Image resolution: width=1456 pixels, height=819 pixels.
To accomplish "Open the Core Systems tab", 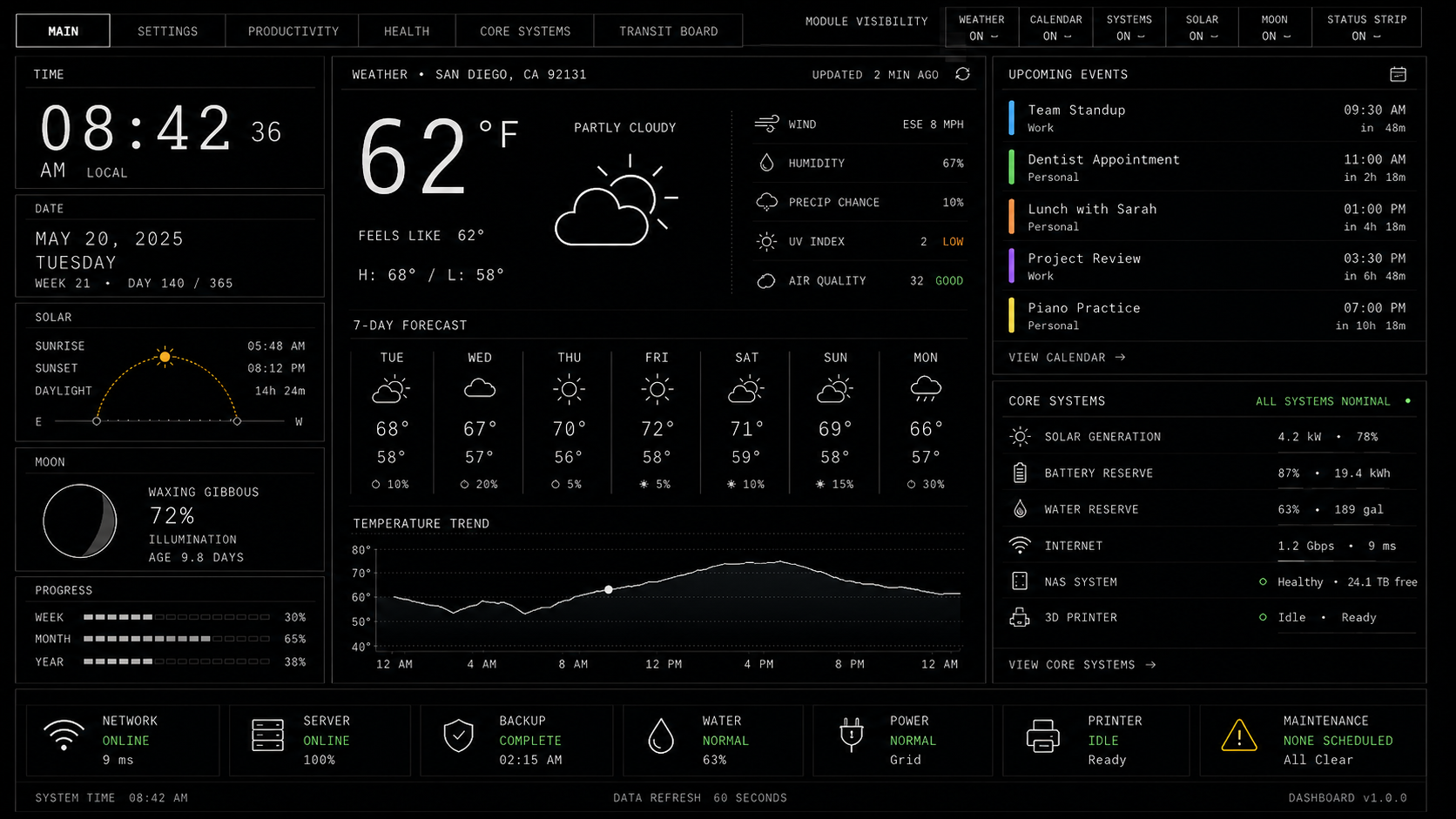I will coord(525,30).
